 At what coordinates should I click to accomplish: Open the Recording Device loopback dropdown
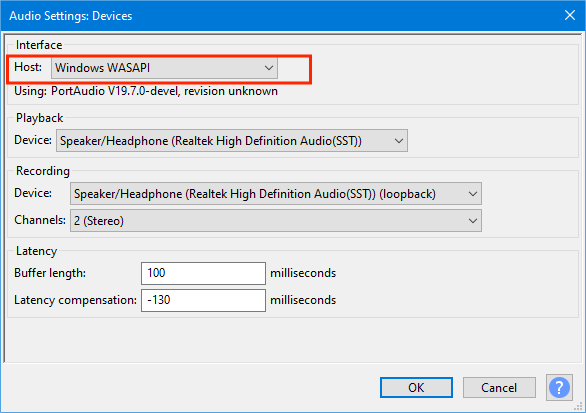(276, 194)
